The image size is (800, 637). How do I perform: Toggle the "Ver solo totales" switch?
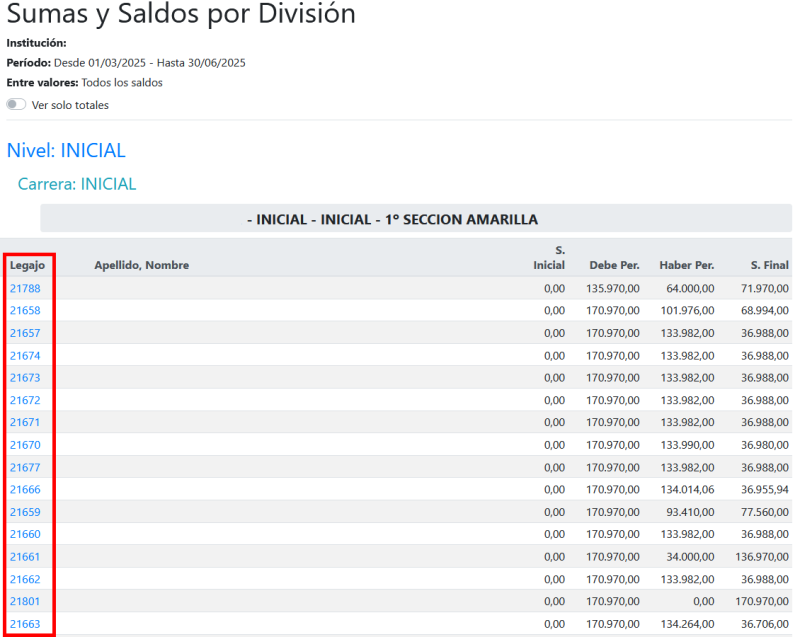click(16, 105)
